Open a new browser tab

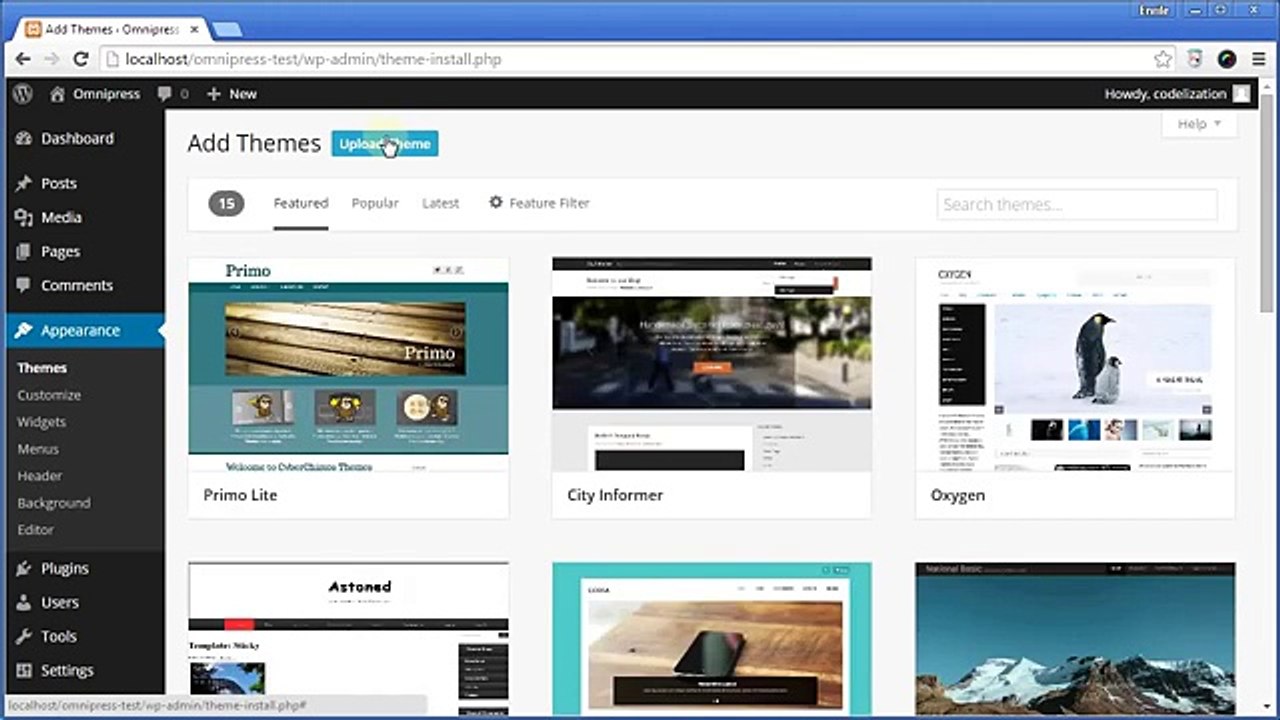226,29
